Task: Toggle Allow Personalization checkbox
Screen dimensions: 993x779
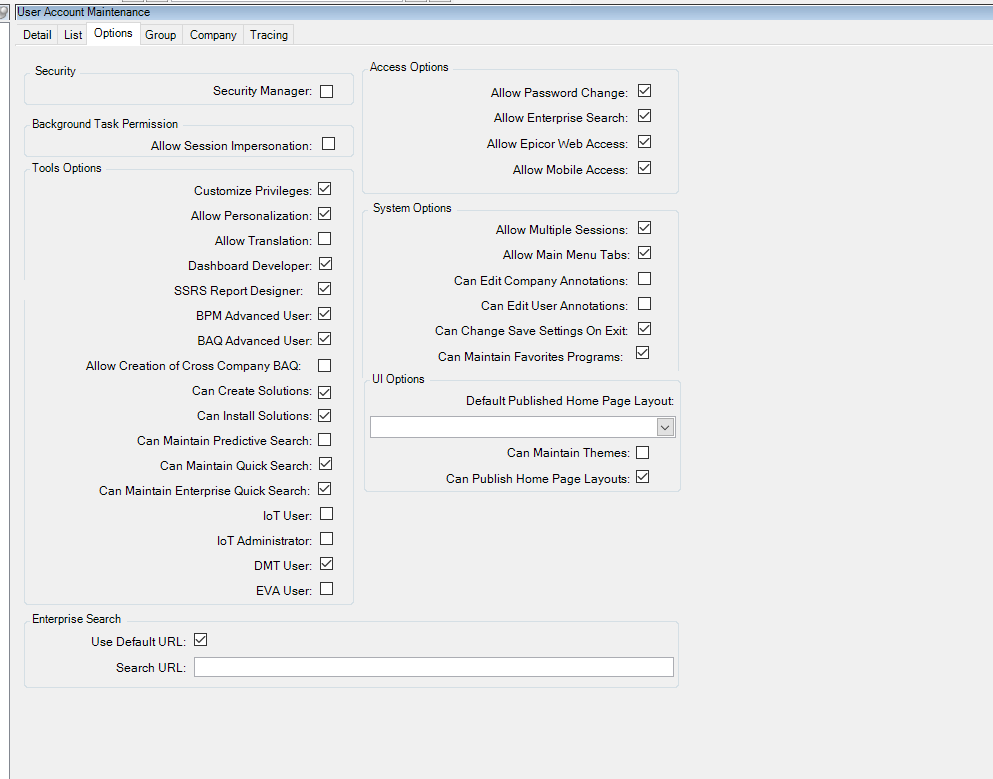Action: tap(325, 214)
